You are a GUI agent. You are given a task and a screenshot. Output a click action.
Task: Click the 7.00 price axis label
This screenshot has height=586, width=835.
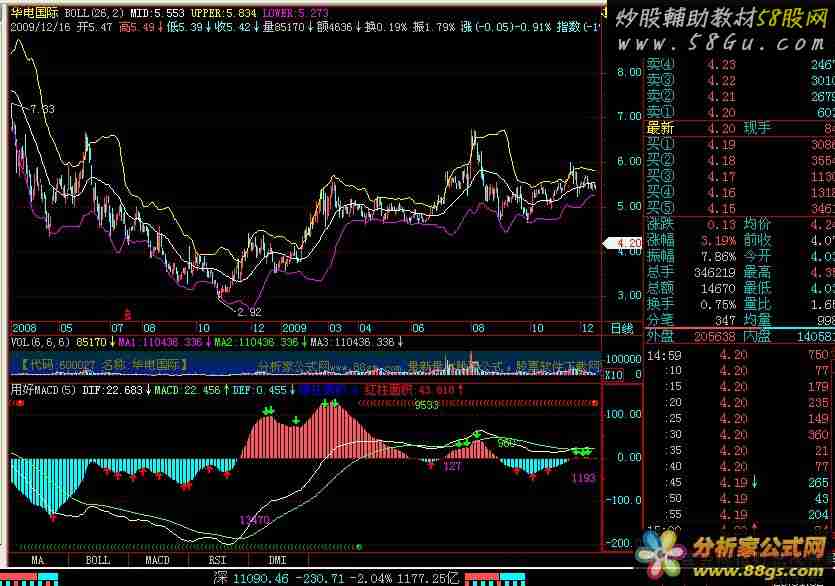tap(629, 117)
